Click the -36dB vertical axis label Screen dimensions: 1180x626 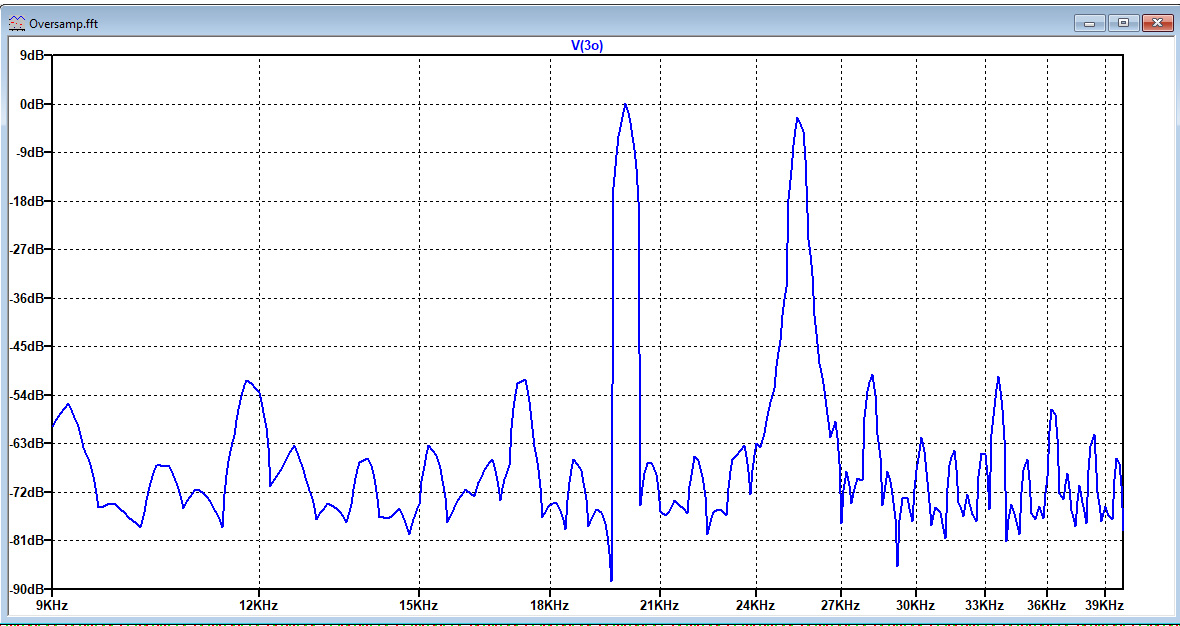pos(26,298)
